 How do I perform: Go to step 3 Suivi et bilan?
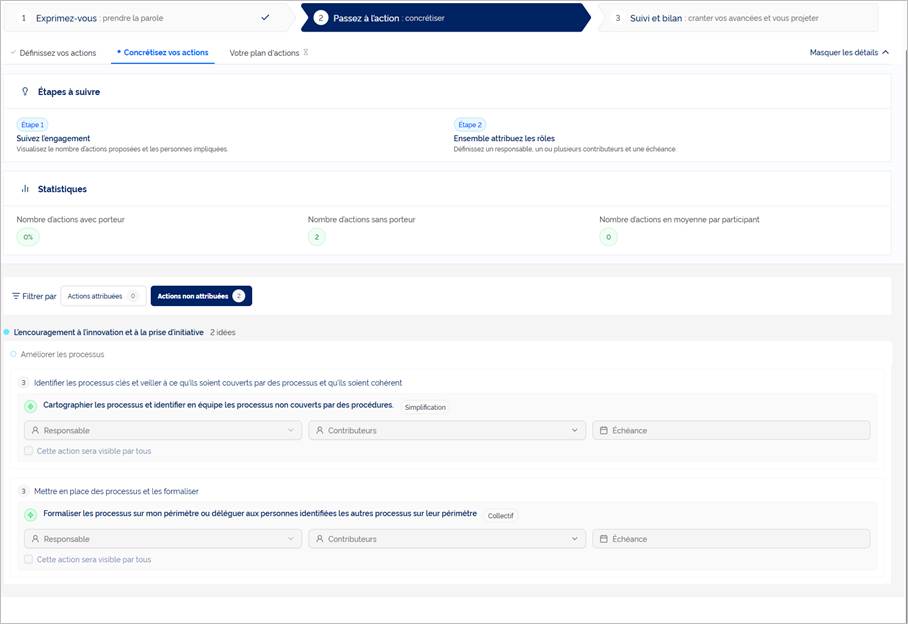coord(738,18)
